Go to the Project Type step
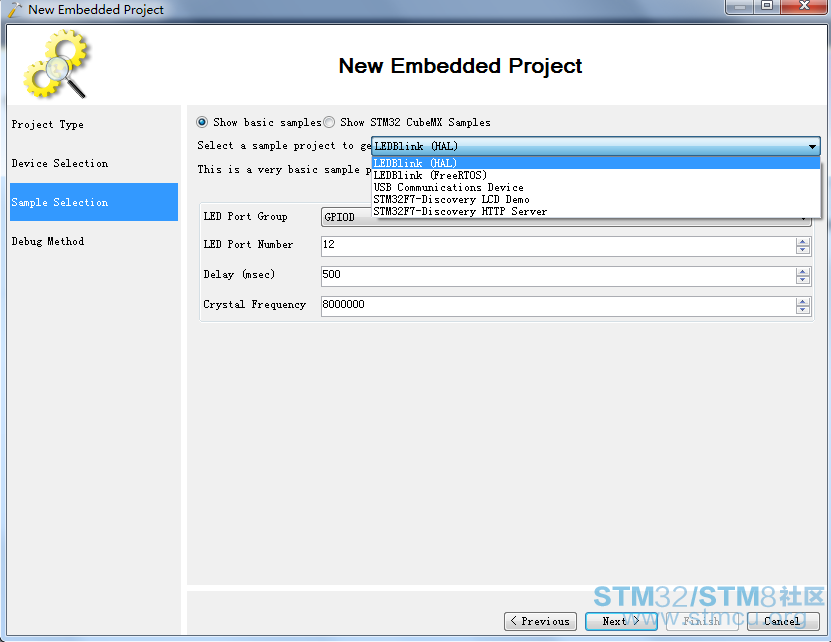Viewport: 831px width, 642px height. click(94, 125)
